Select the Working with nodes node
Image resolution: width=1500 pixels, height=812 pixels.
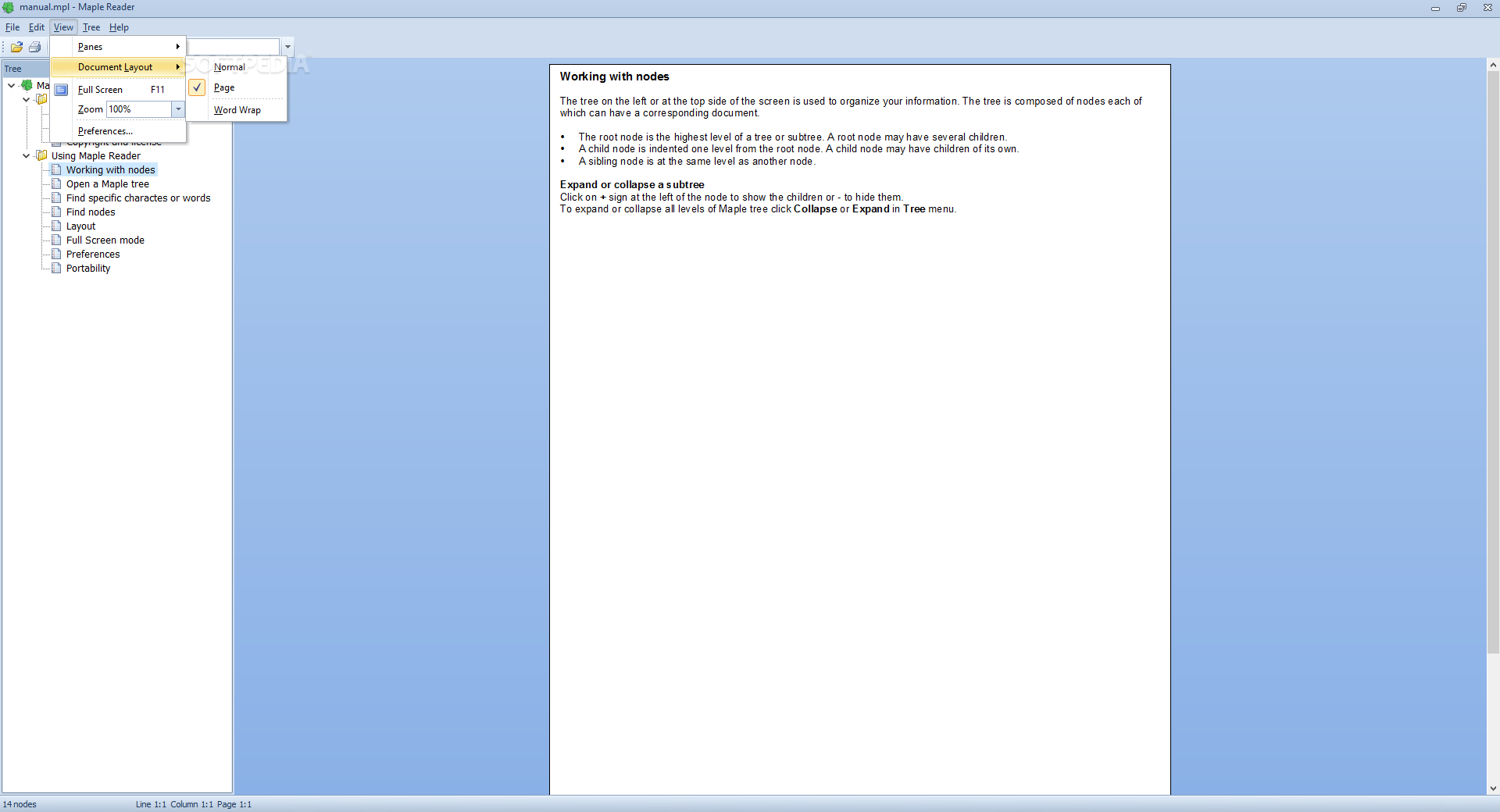click(110, 169)
